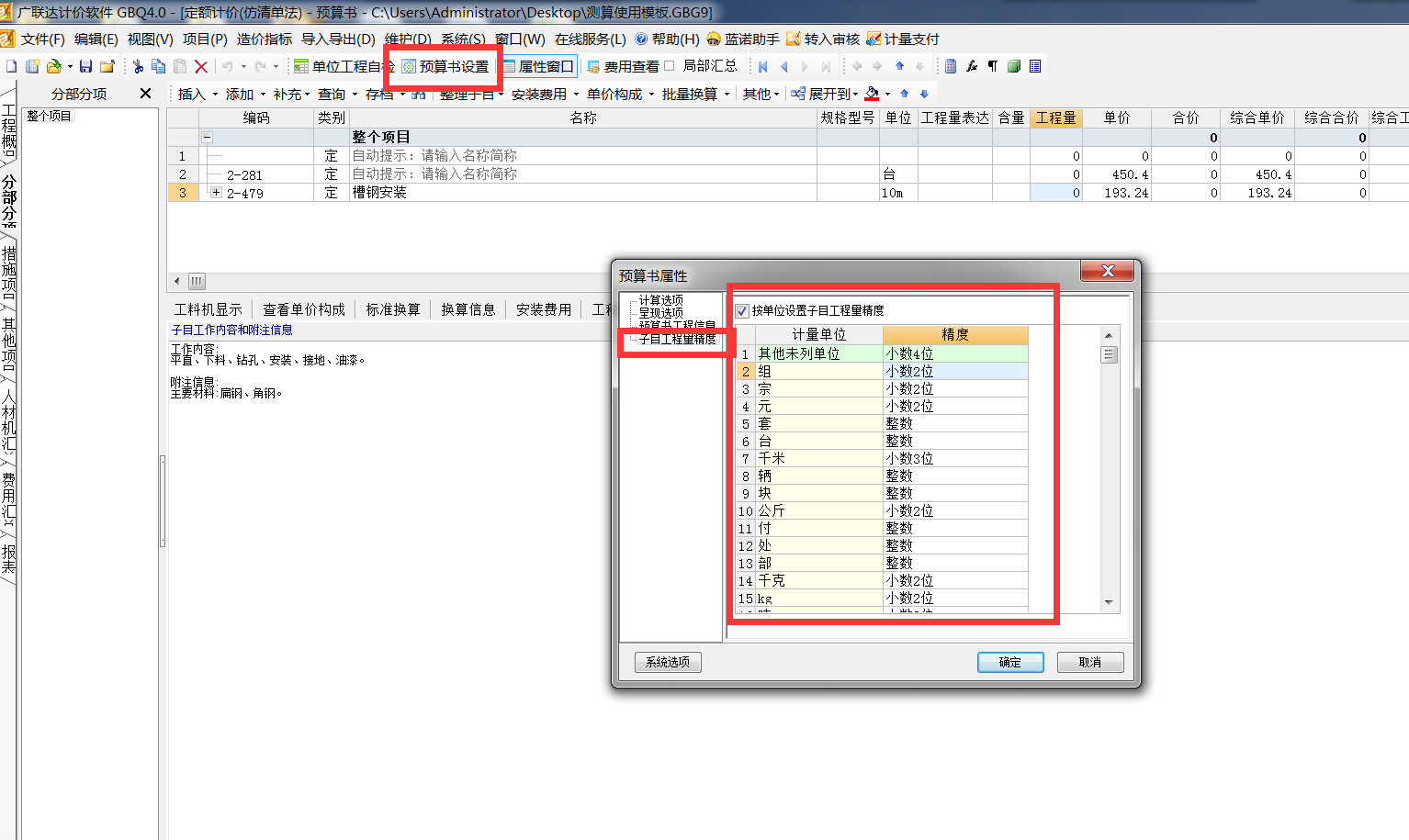Click 确定 button in dialog
1409x840 pixels.
(1010, 662)
